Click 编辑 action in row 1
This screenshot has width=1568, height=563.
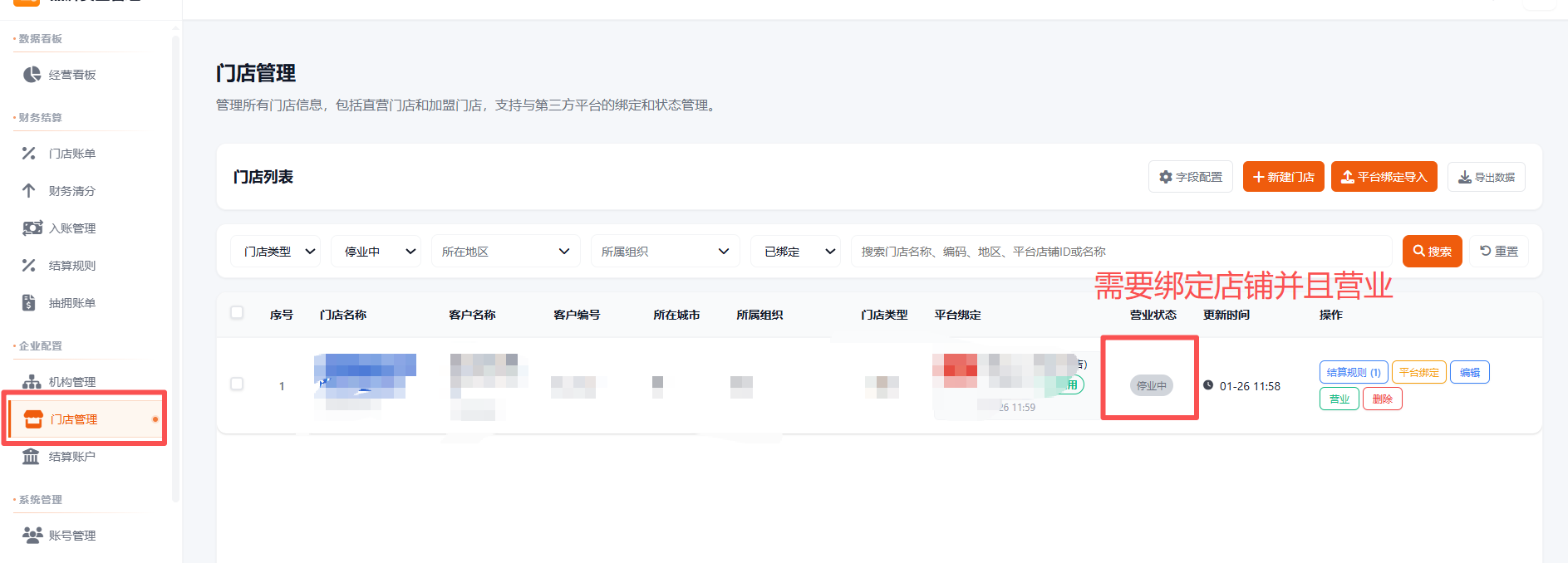(x=1470, y=372)
